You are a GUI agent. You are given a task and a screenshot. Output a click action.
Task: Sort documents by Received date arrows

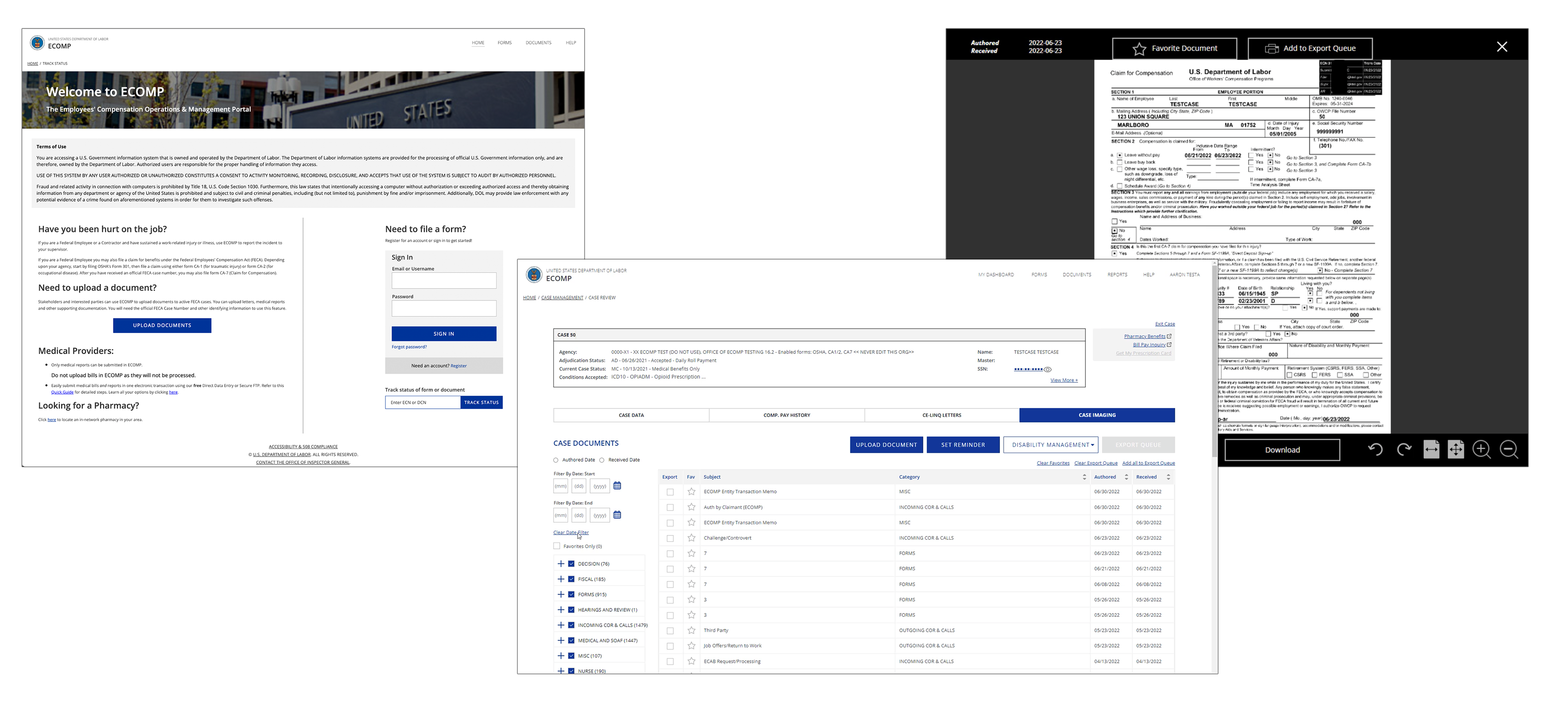pos(1168,477)
